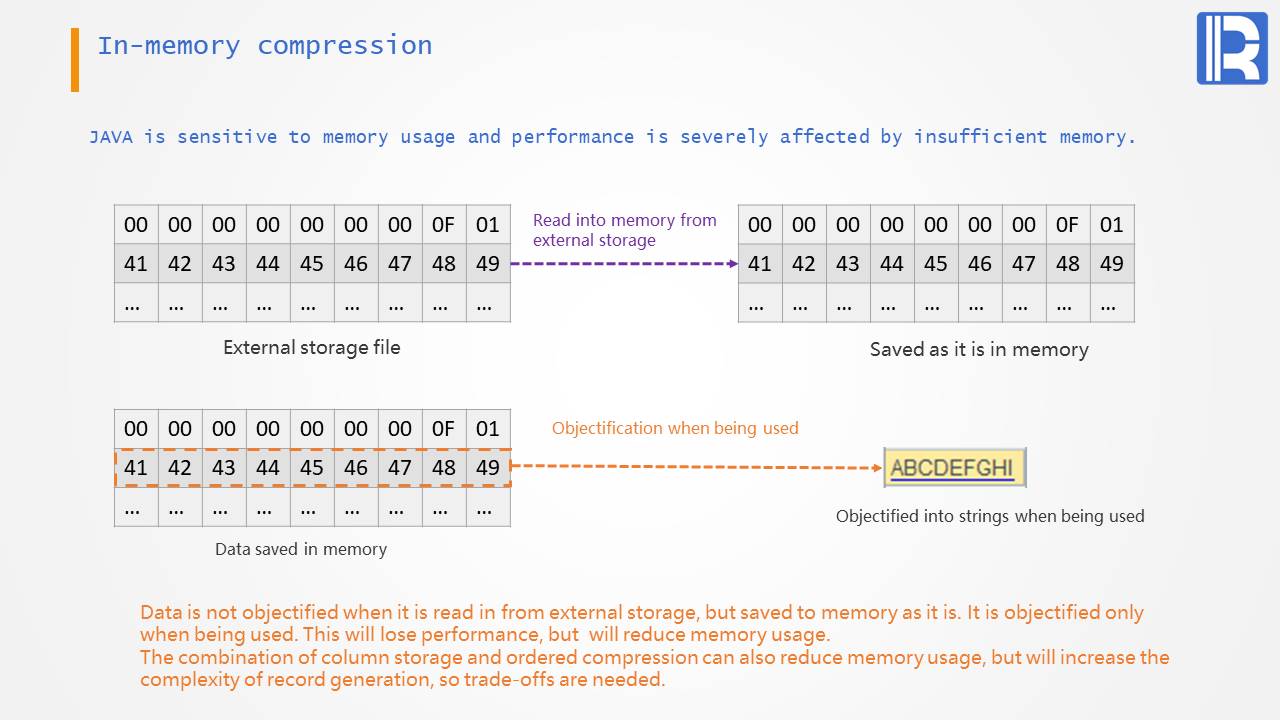Click the "Data saved in memory" caption
Image resolution: width=1280 pixels, height=720 pixels.
point(300,549)
